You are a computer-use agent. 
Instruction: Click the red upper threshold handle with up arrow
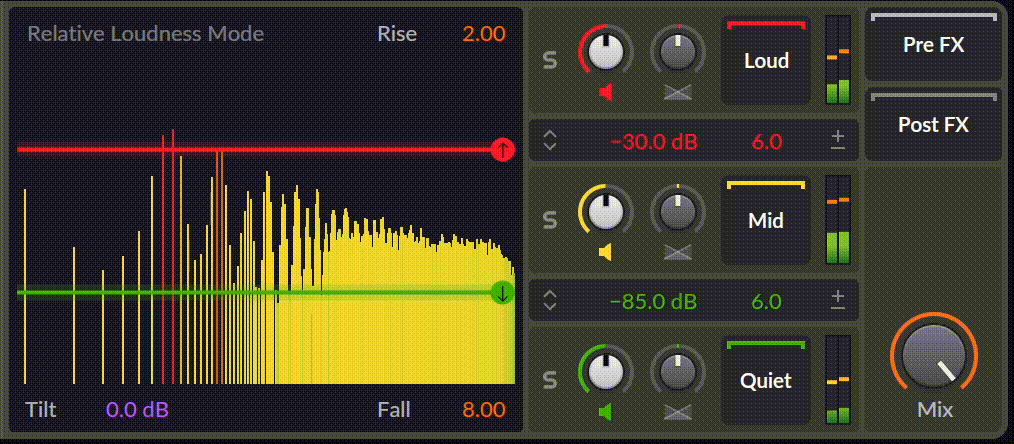[x=502, y=149]
